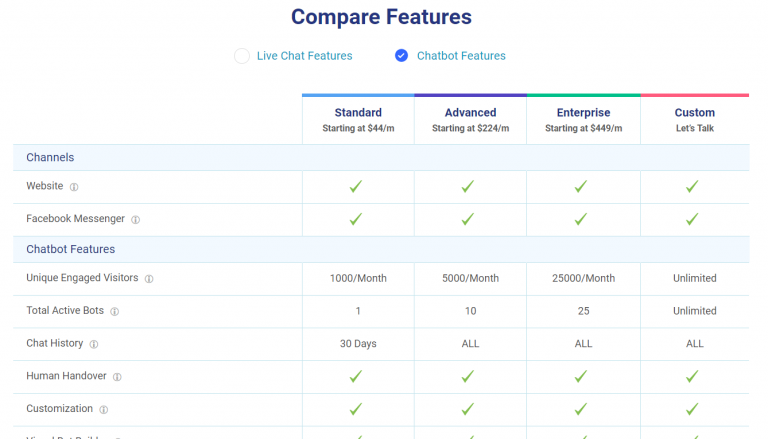Select the Live Chat Features radio button
Image resolution: width=768 pixels, height=439 pixels.
(242, 56)
